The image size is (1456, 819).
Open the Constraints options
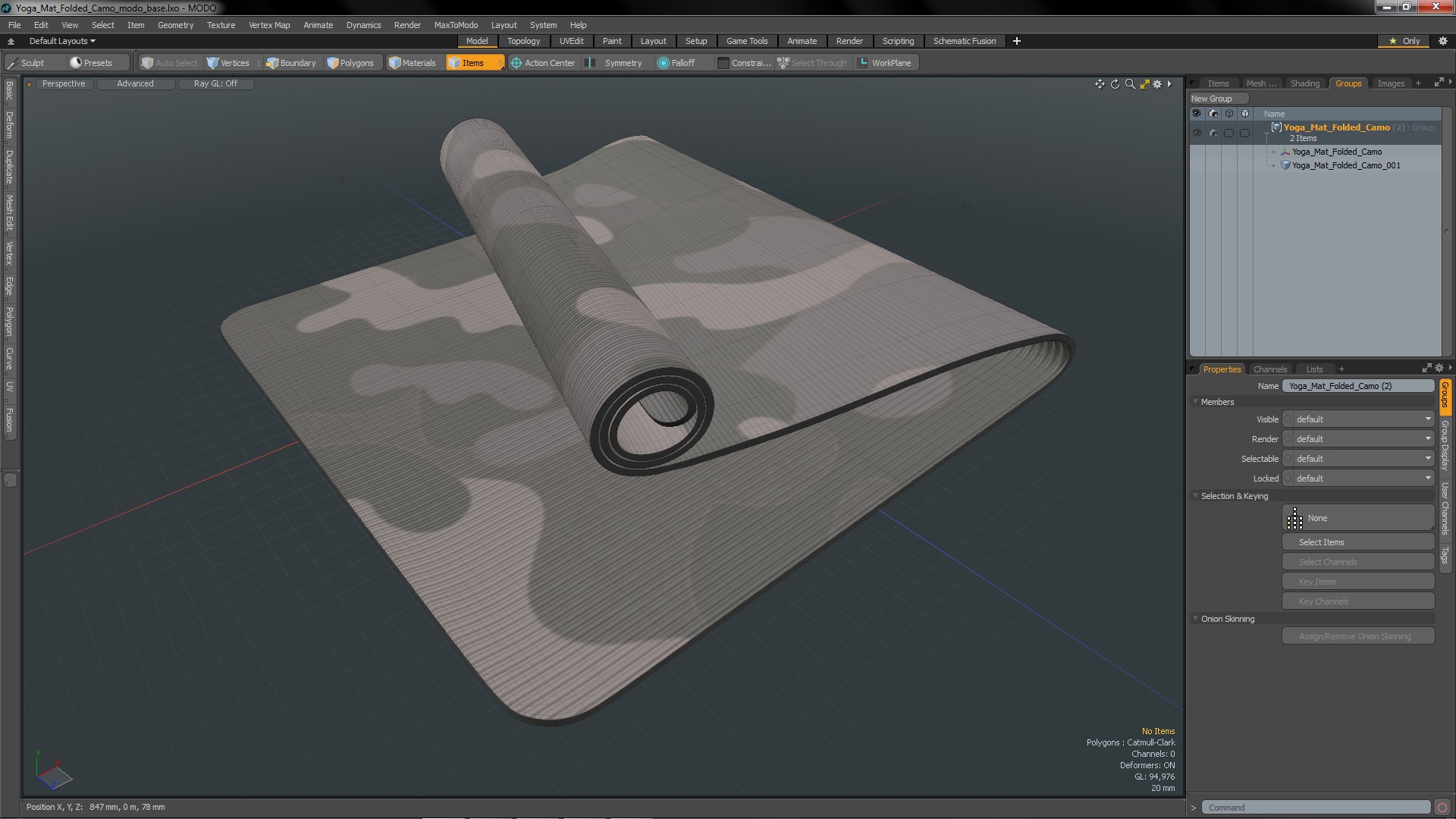[744, 63]
